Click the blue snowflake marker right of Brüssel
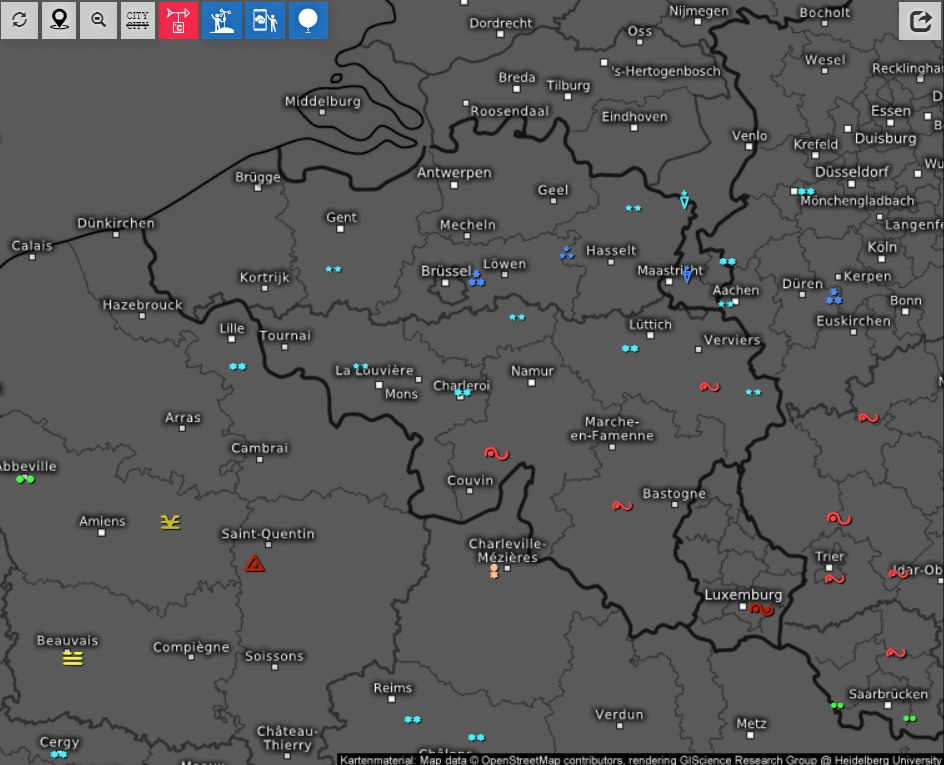Viewport: 944px width, 765px height. tap(477, 281)
